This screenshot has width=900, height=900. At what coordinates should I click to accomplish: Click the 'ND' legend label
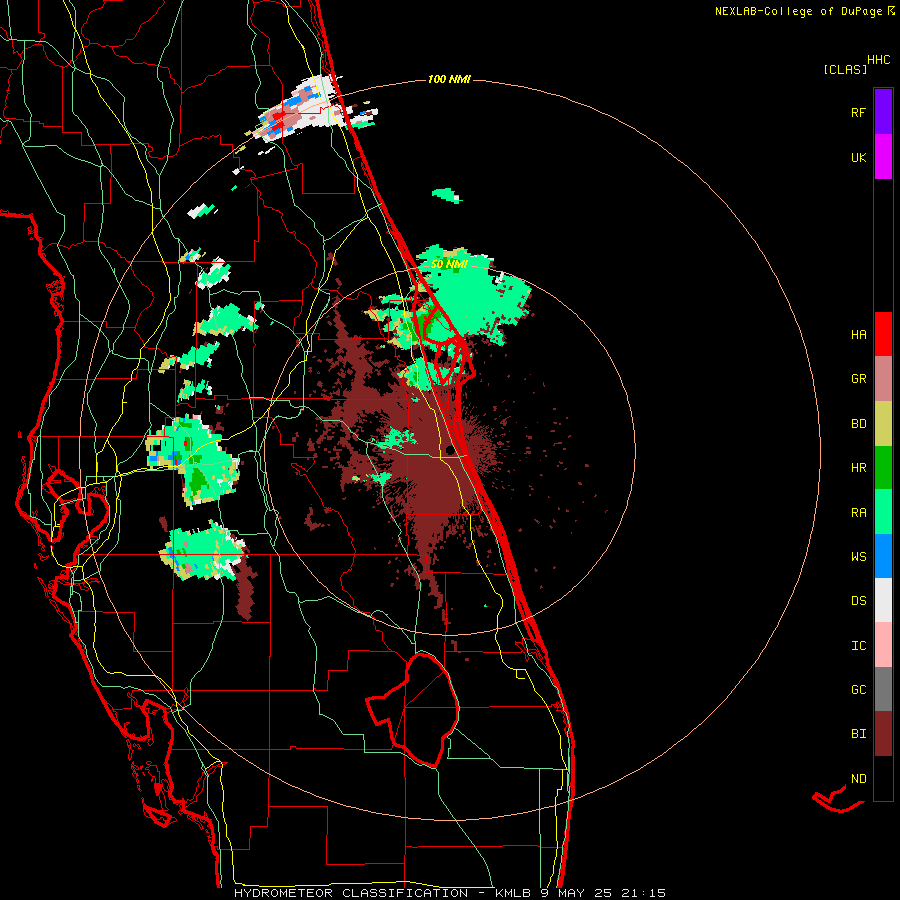point(858,779)
